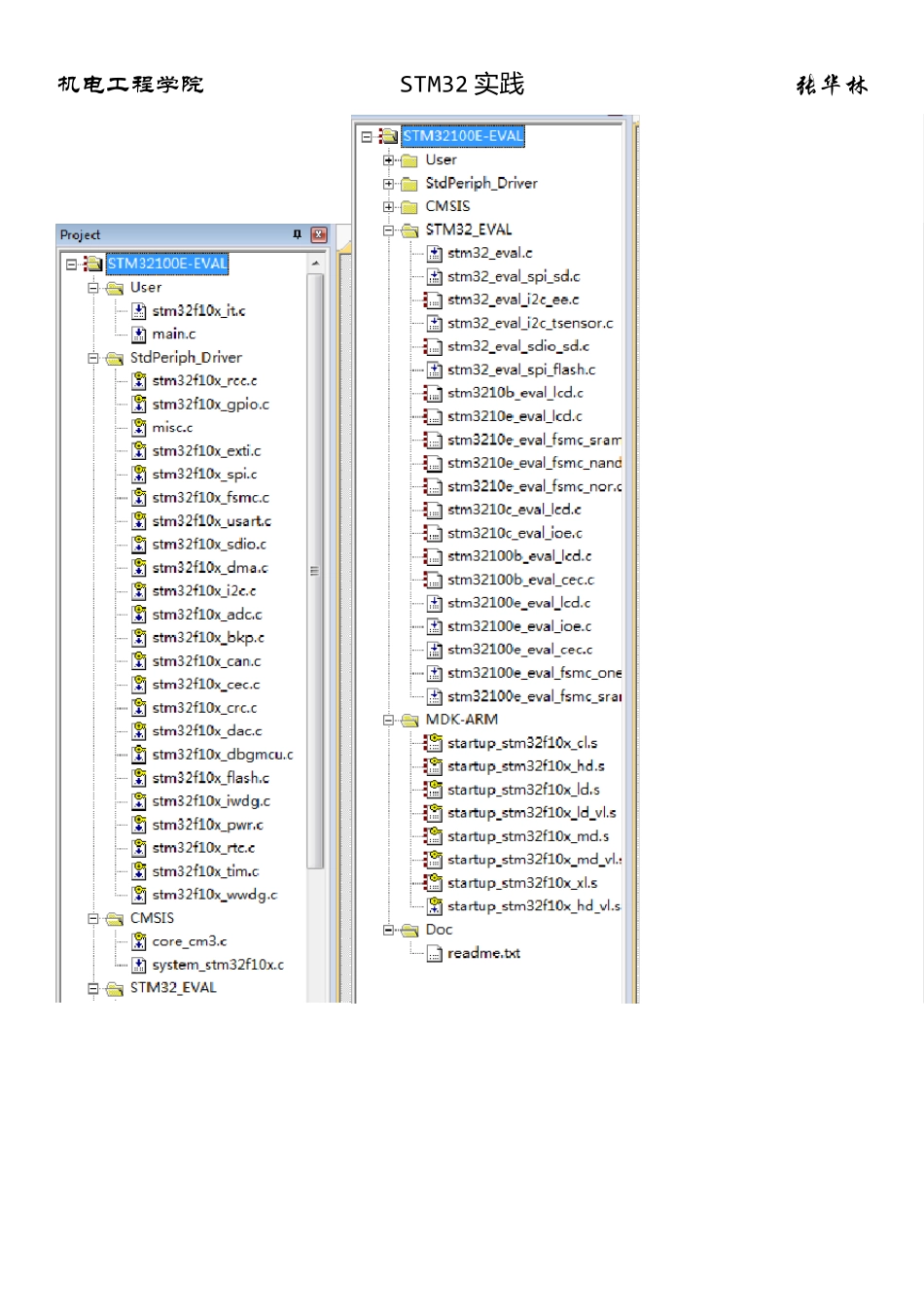Click the up arrow of left panel scrollbar

315,264
